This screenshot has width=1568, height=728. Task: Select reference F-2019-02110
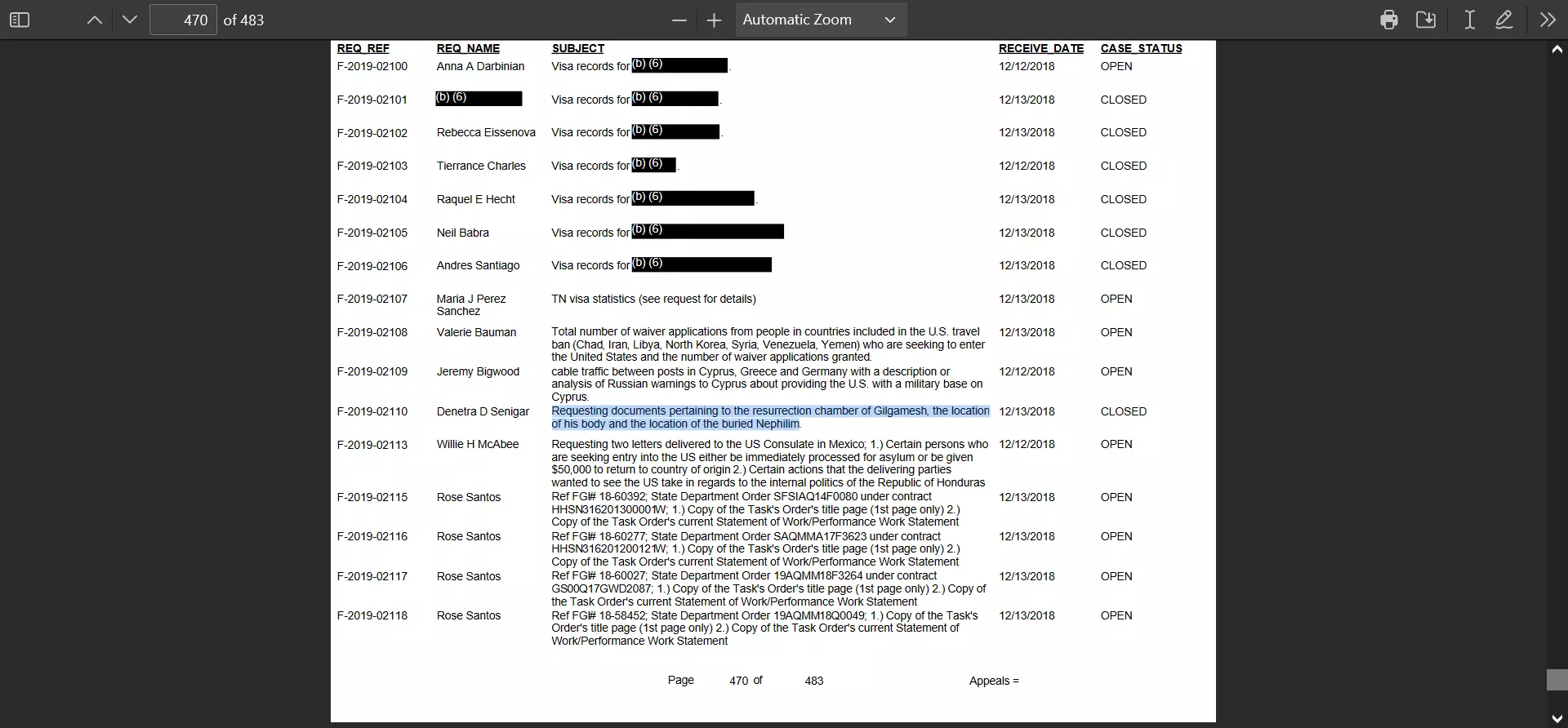pyautogui.click(x=372, y=411)
